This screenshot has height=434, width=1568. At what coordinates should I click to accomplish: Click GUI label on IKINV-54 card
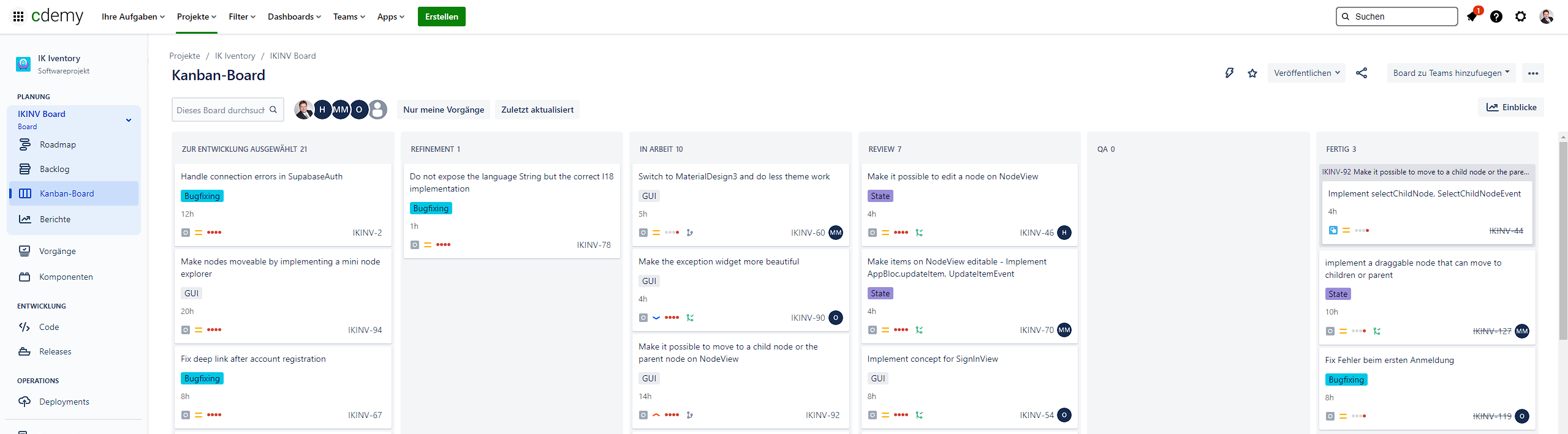click(878, 378)
